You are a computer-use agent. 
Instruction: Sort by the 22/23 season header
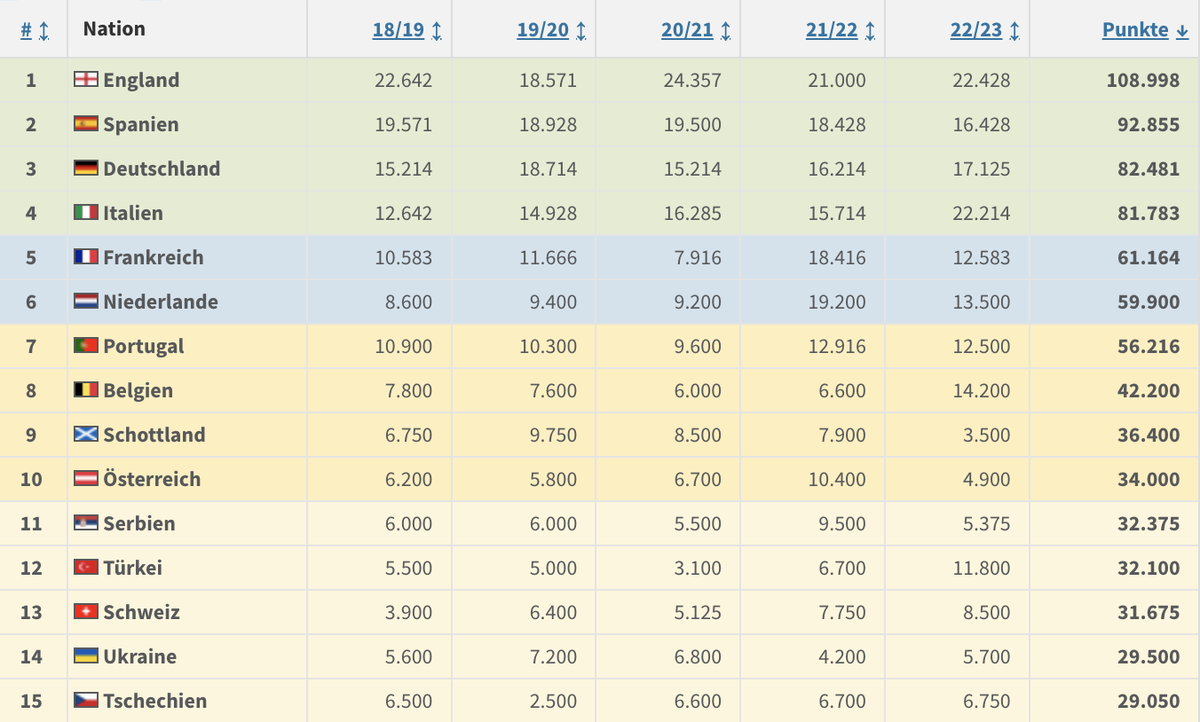[x=985, y=30]
